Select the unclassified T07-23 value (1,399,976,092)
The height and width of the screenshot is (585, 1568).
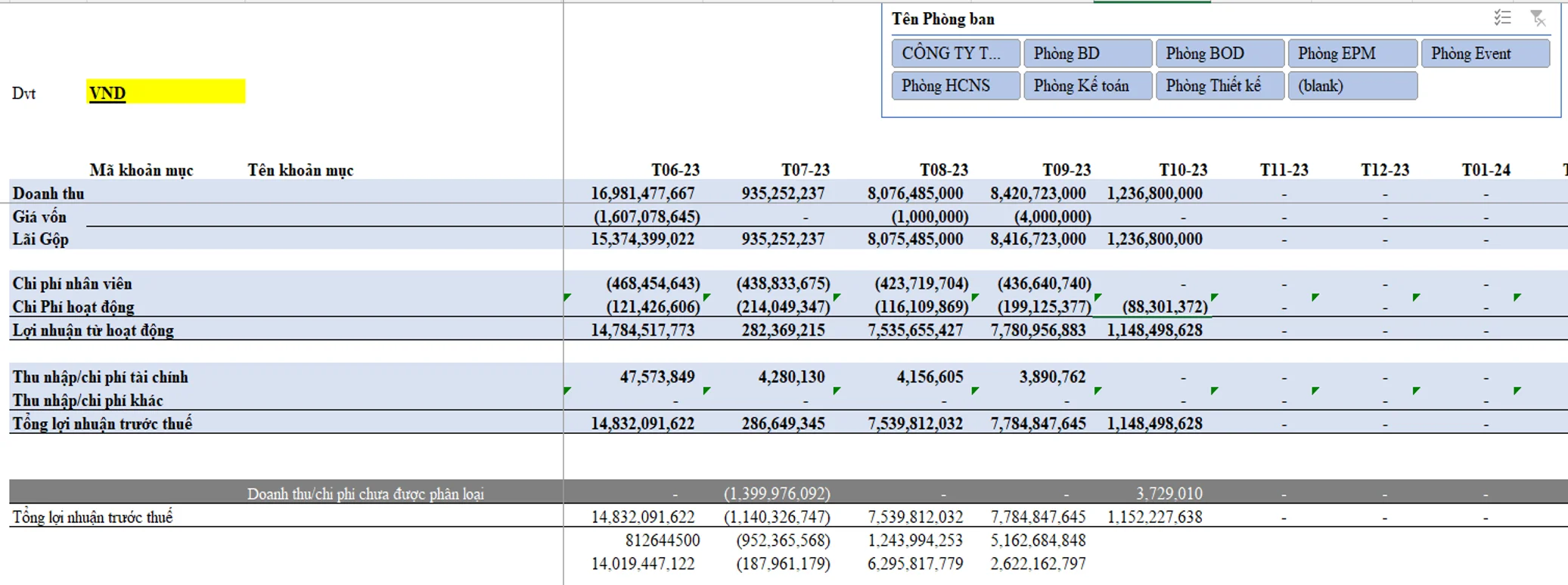[777, 494]
